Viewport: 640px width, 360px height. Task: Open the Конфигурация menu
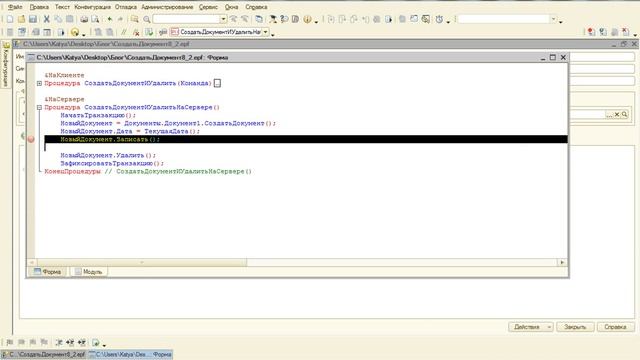(92, 7)
